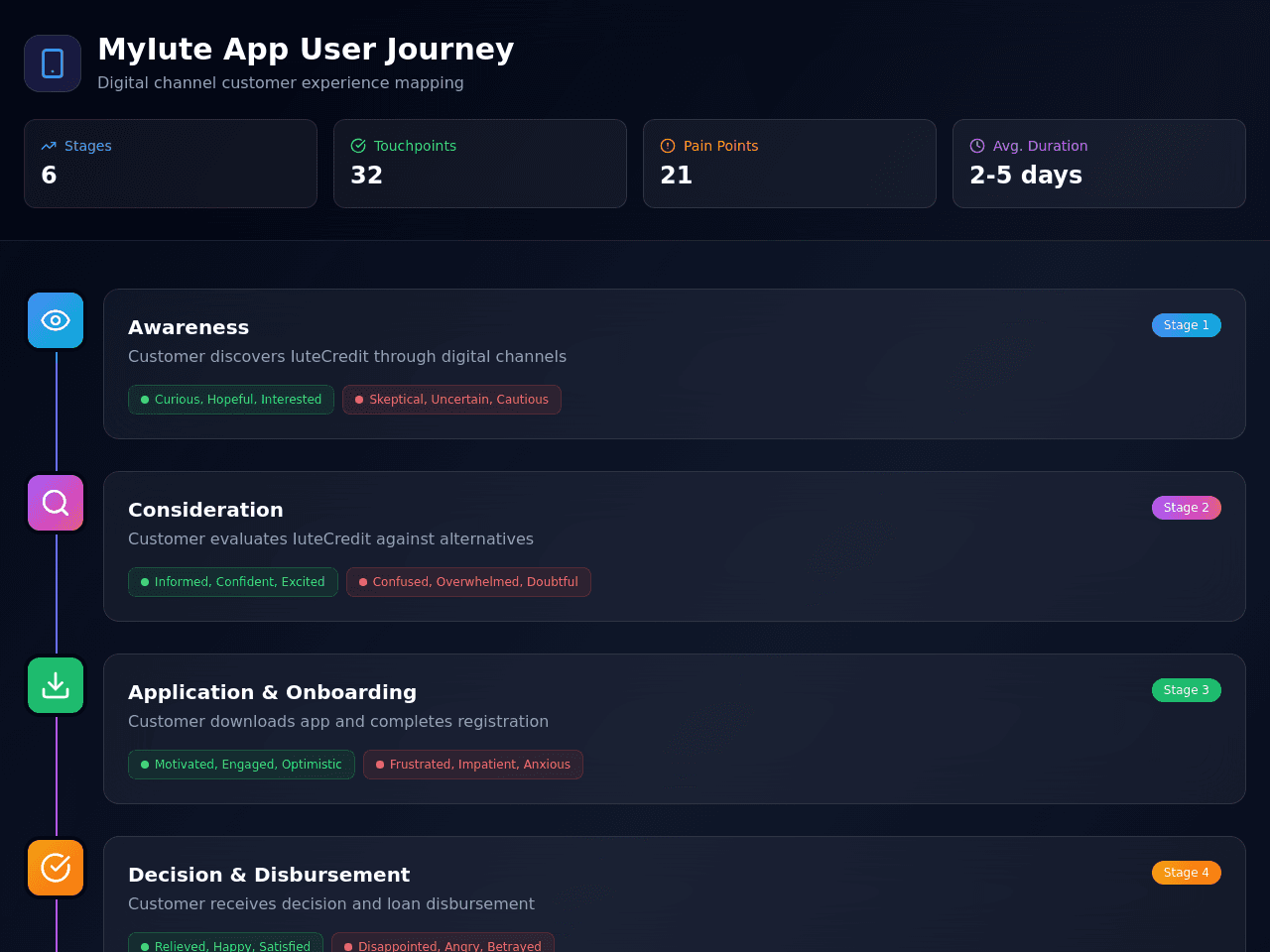The image size is (1270, 952).
Task: Click the pain points count 21
Action: 676,176
